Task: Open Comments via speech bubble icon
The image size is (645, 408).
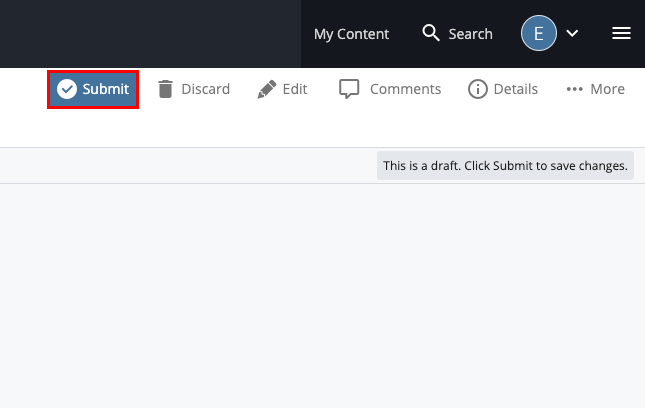Action: point(349,89)
